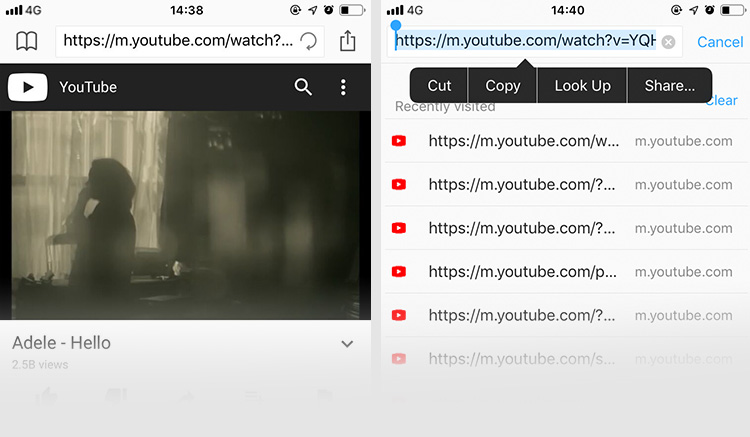Open the YouTube three-dots menu

tap(343, 87)
